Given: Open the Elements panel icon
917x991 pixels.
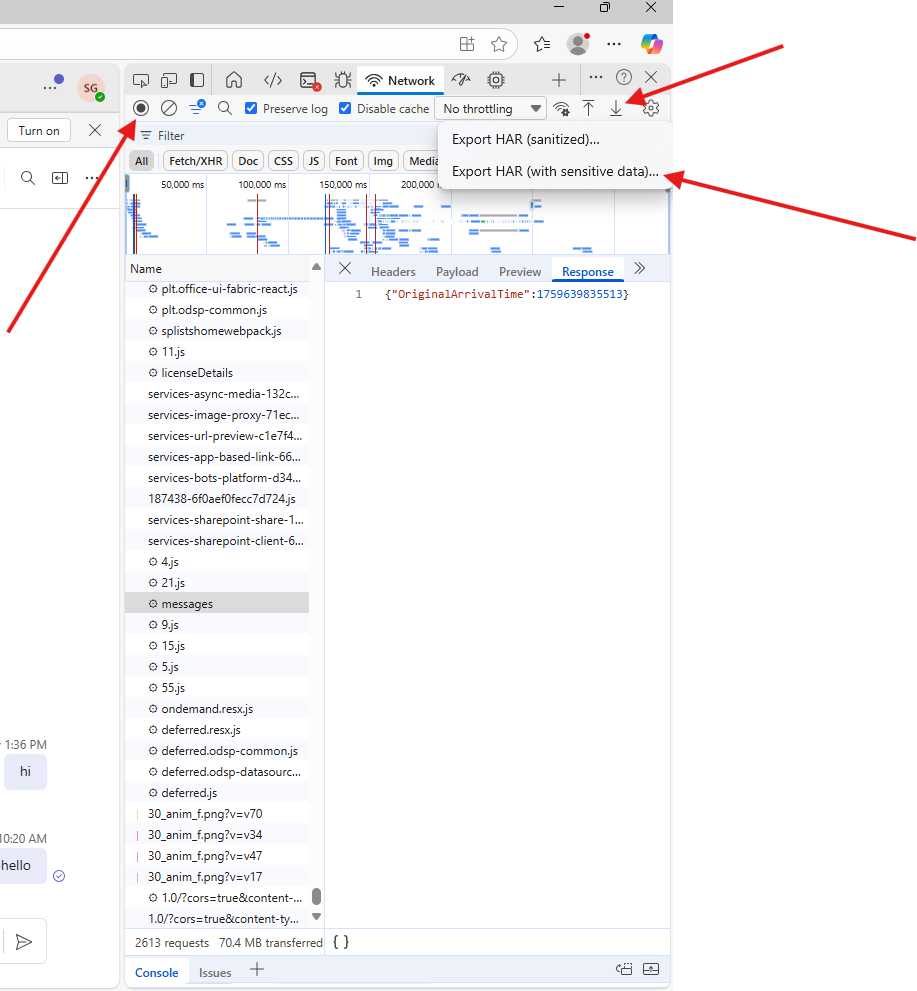Looking at the screenshot, I should point(272,80).
